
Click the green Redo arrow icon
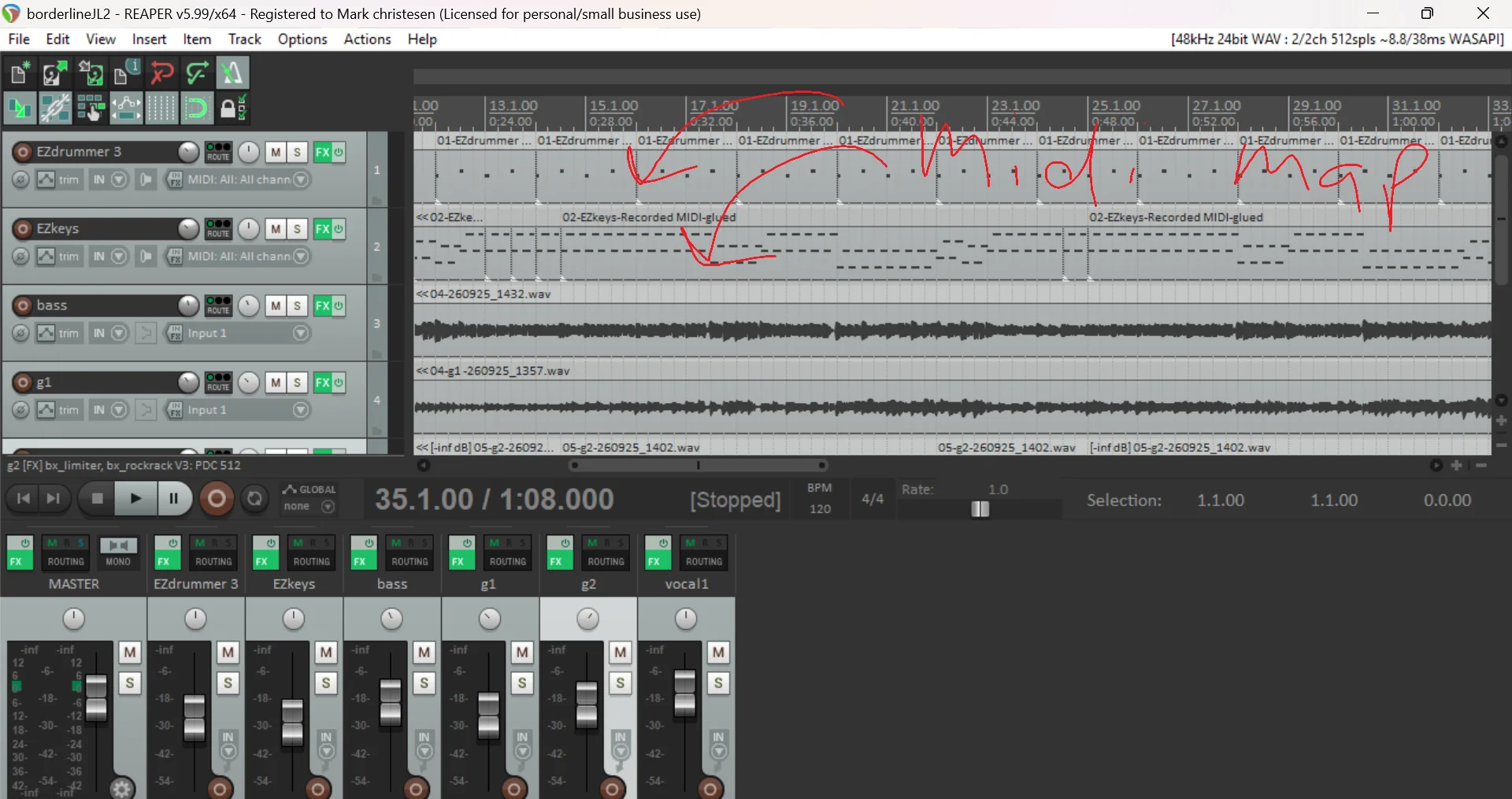[x=197, y=73]
